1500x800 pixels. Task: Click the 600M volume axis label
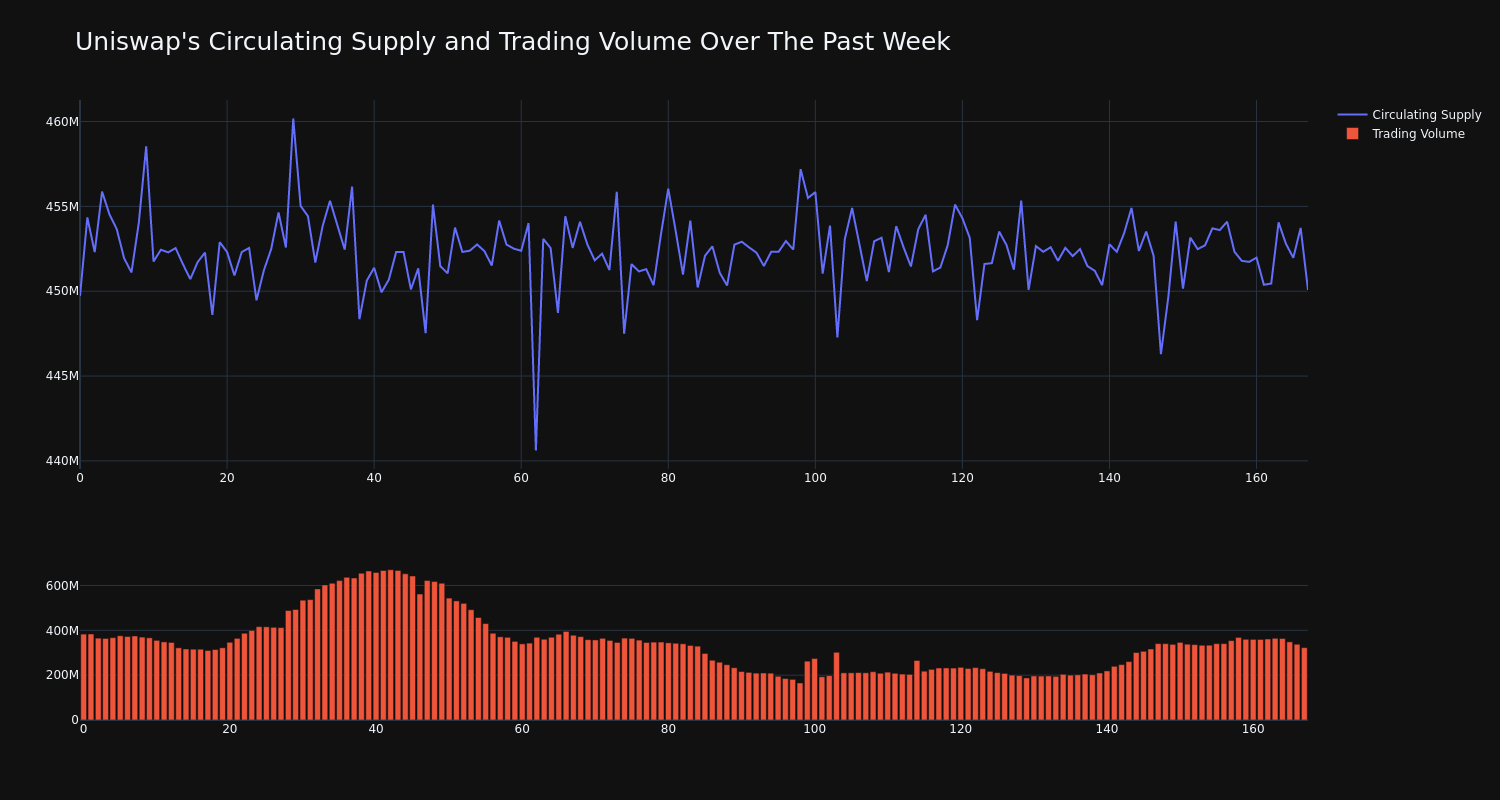tap(62, 585)
